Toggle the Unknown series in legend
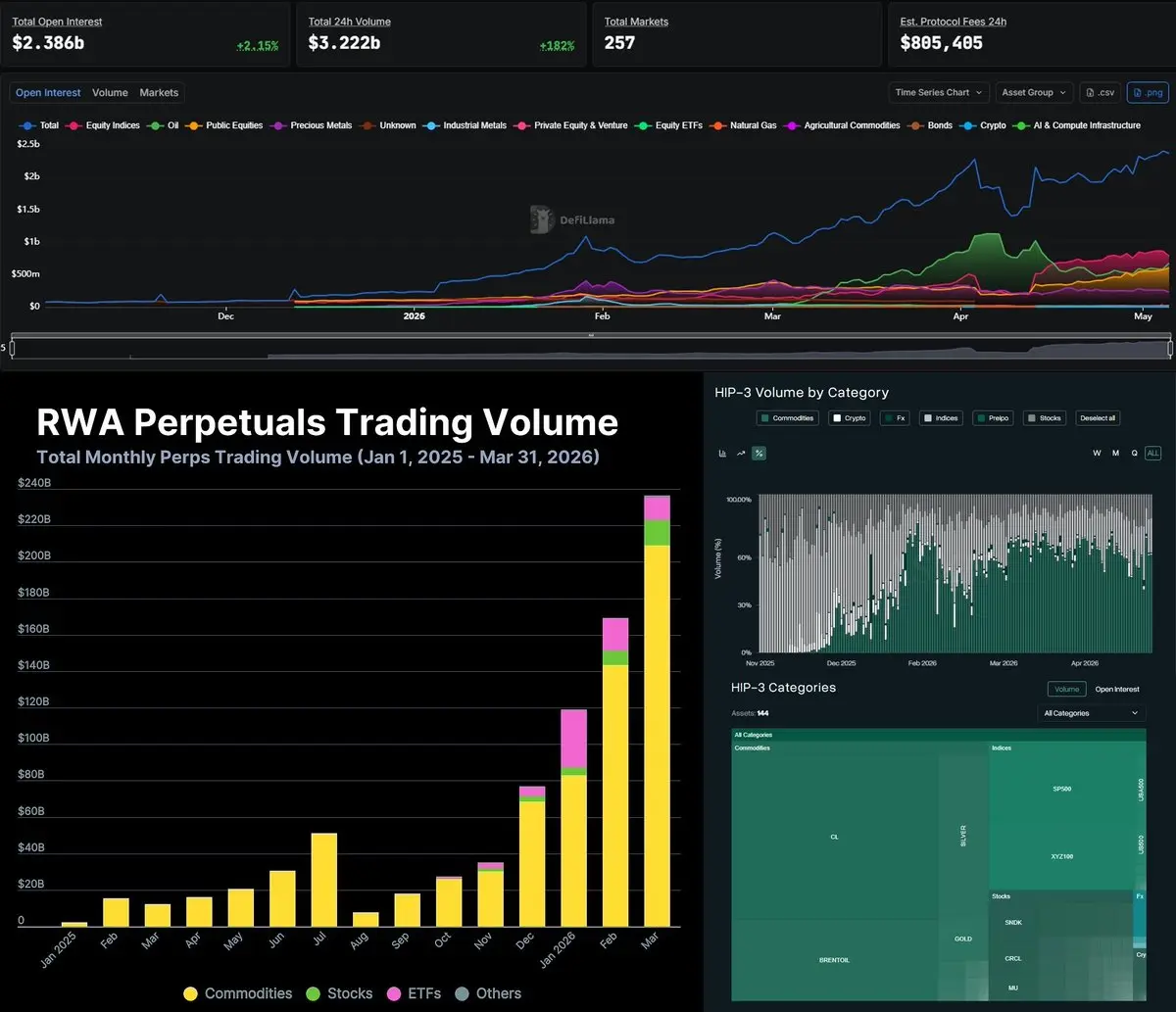Image resolution: width=1176 pixels, height=1012 pixels. coord(387,125)
